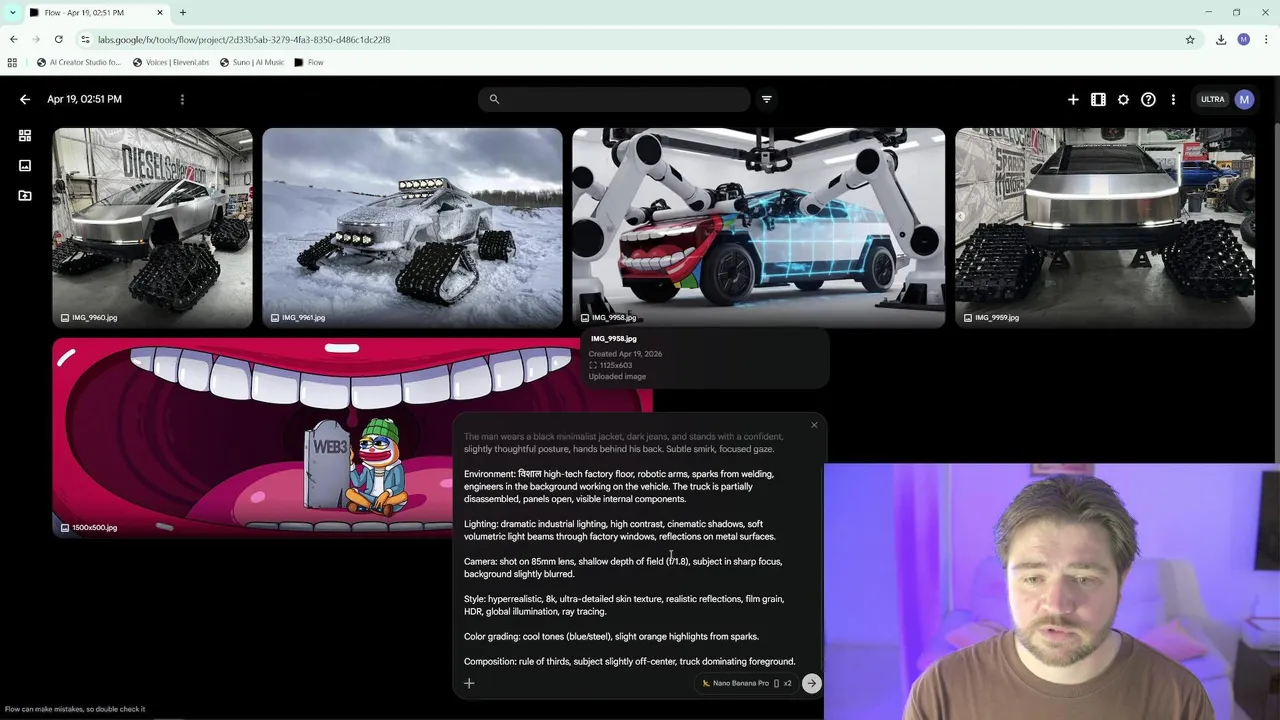Click the IMG_9959.jpg file label

coord(997,318)
